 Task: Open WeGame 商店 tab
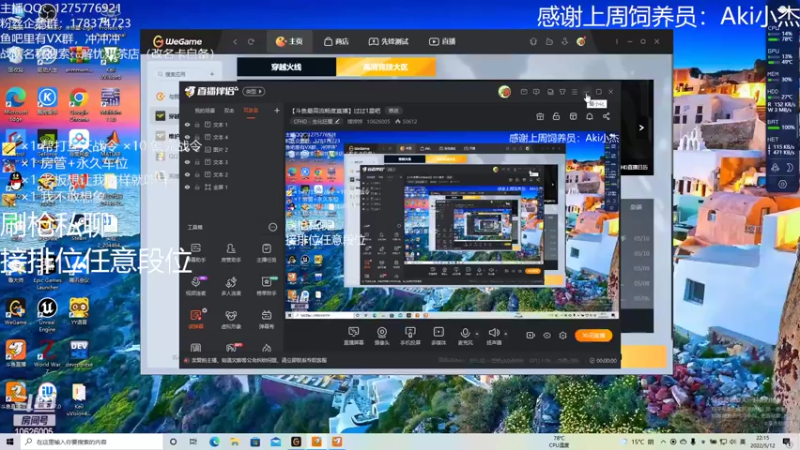coord(336,41)
